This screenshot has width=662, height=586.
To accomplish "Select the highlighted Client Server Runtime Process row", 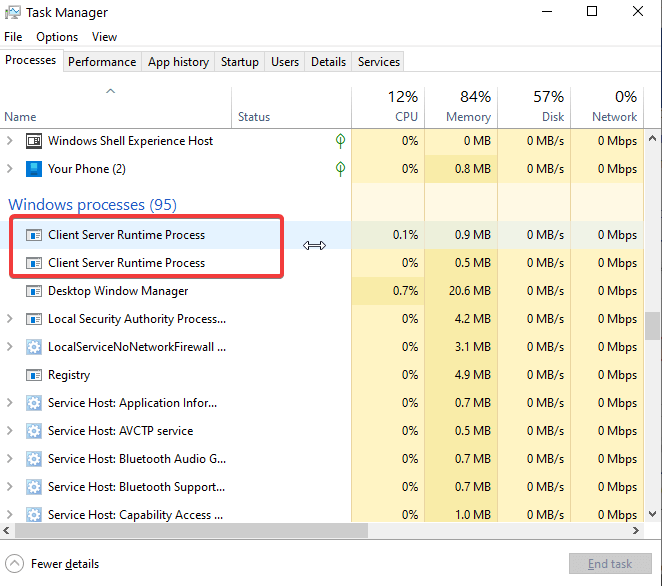I will click(322, 235).
